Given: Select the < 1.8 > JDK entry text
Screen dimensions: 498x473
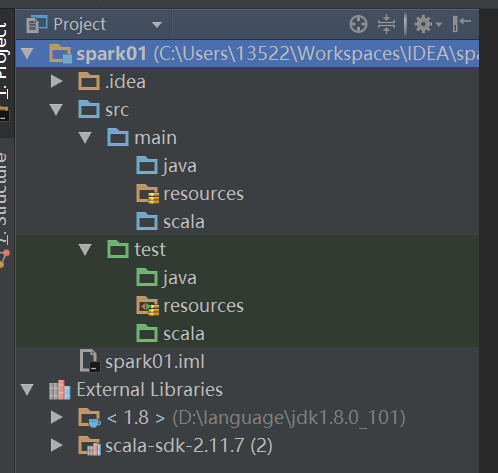Looking at the screenshot, I should 136,418.
